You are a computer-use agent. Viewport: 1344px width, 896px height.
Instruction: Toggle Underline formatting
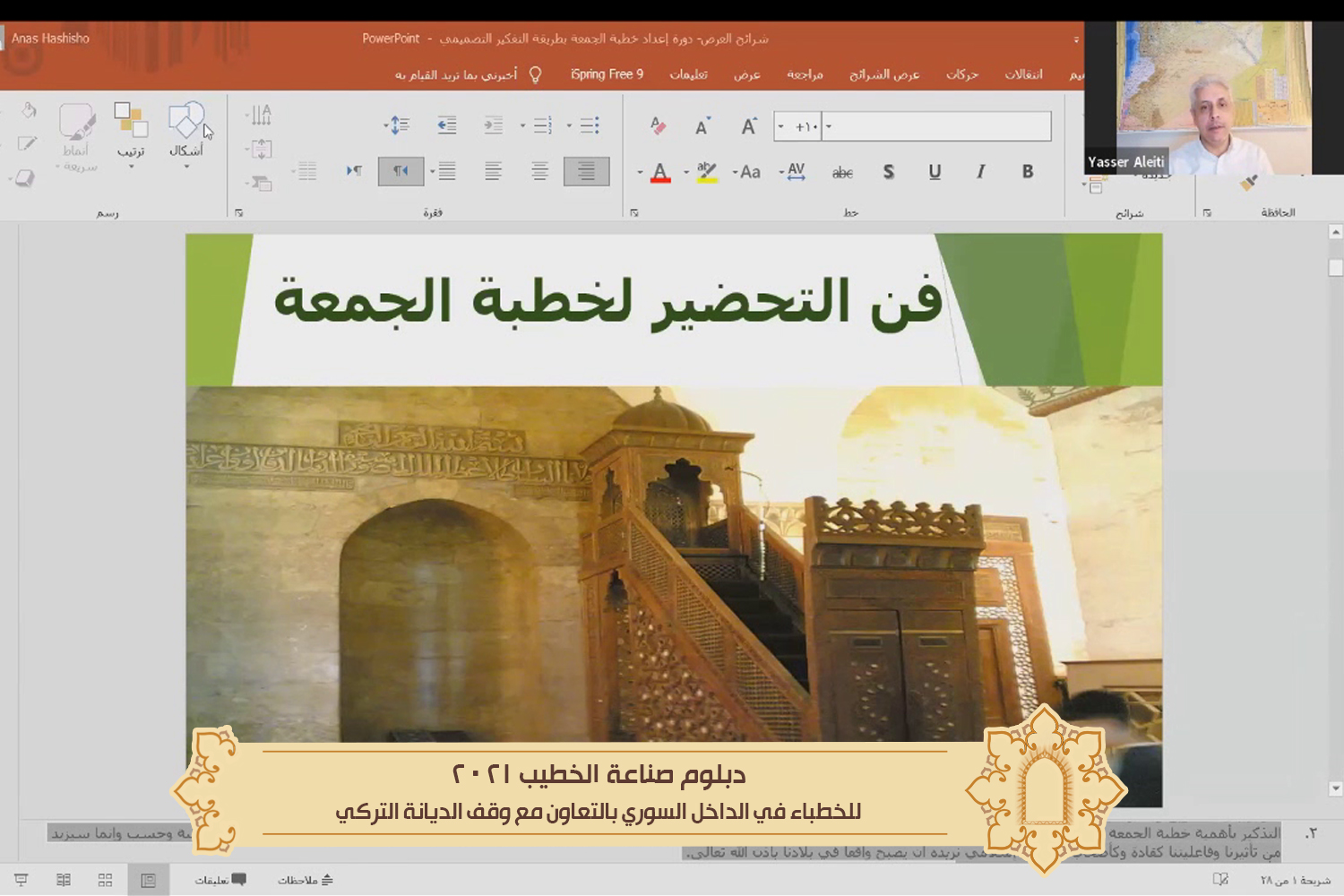pos(935,171)
